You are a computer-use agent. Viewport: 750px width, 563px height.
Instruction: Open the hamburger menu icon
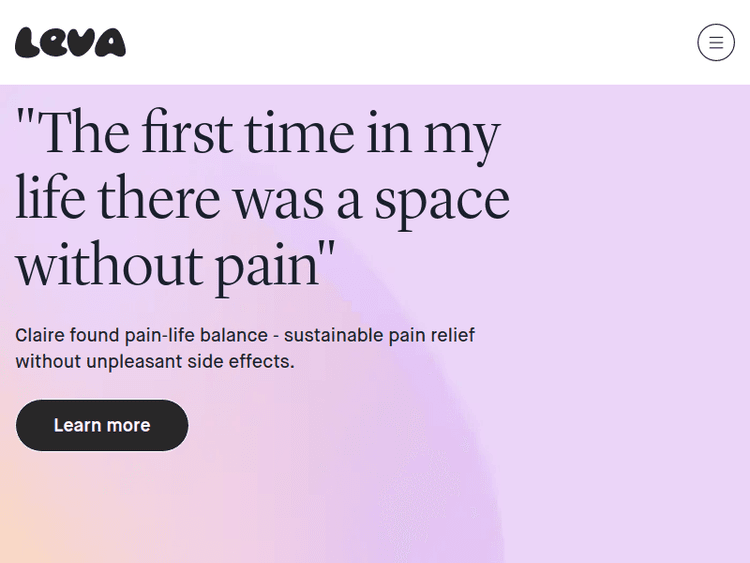tap(715, 43)
